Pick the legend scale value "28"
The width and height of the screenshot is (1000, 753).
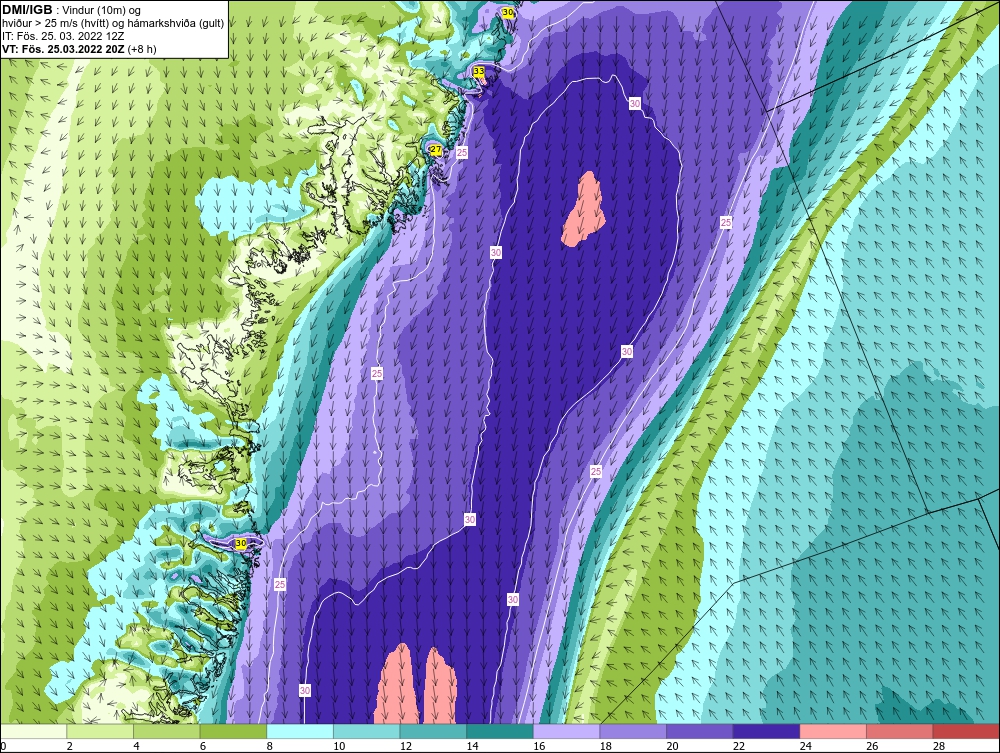tap(939, 746)
